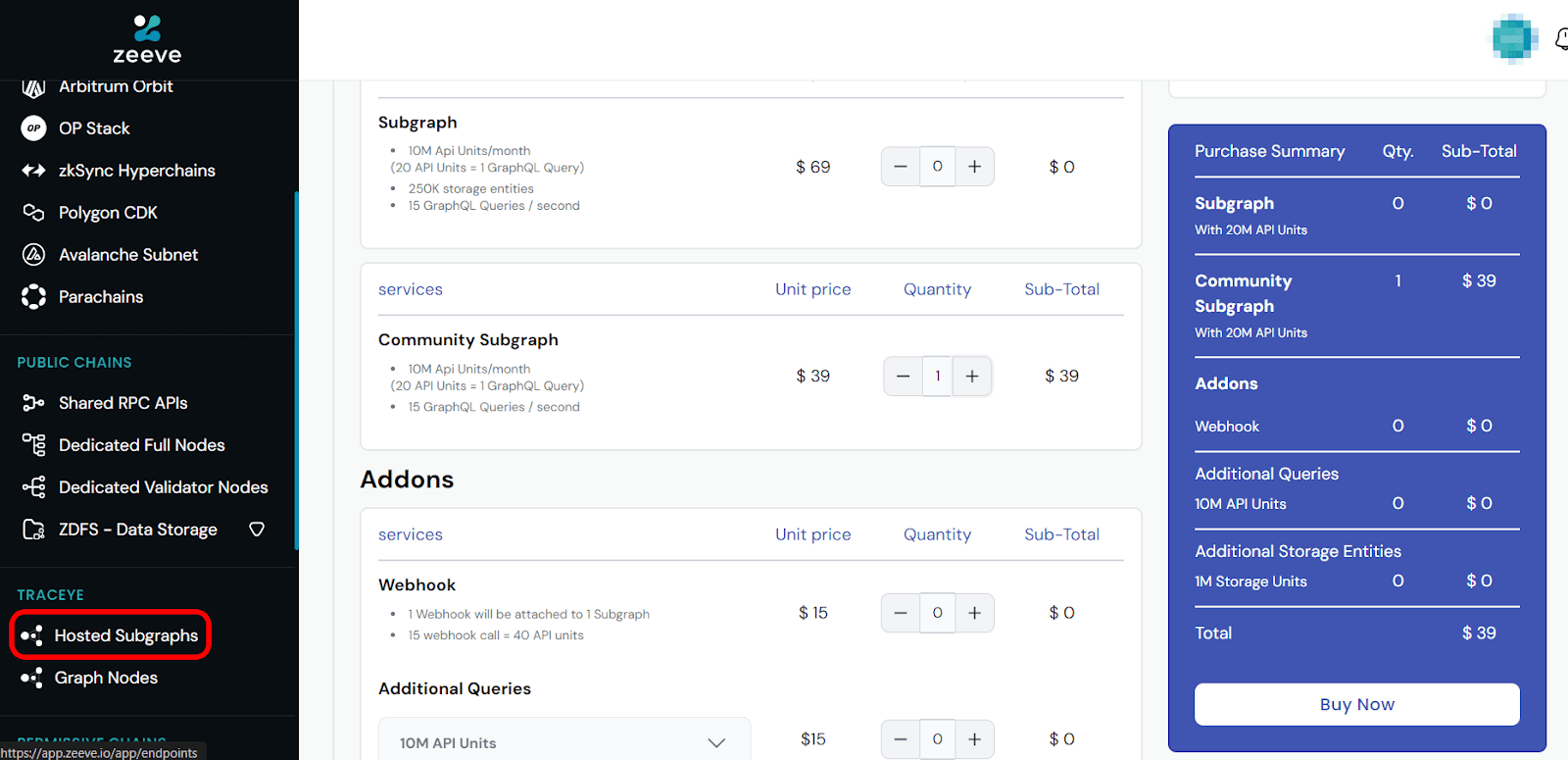Increase Subgraph quantity with plus
This screenshot has width=1568, height=760.
975,167
